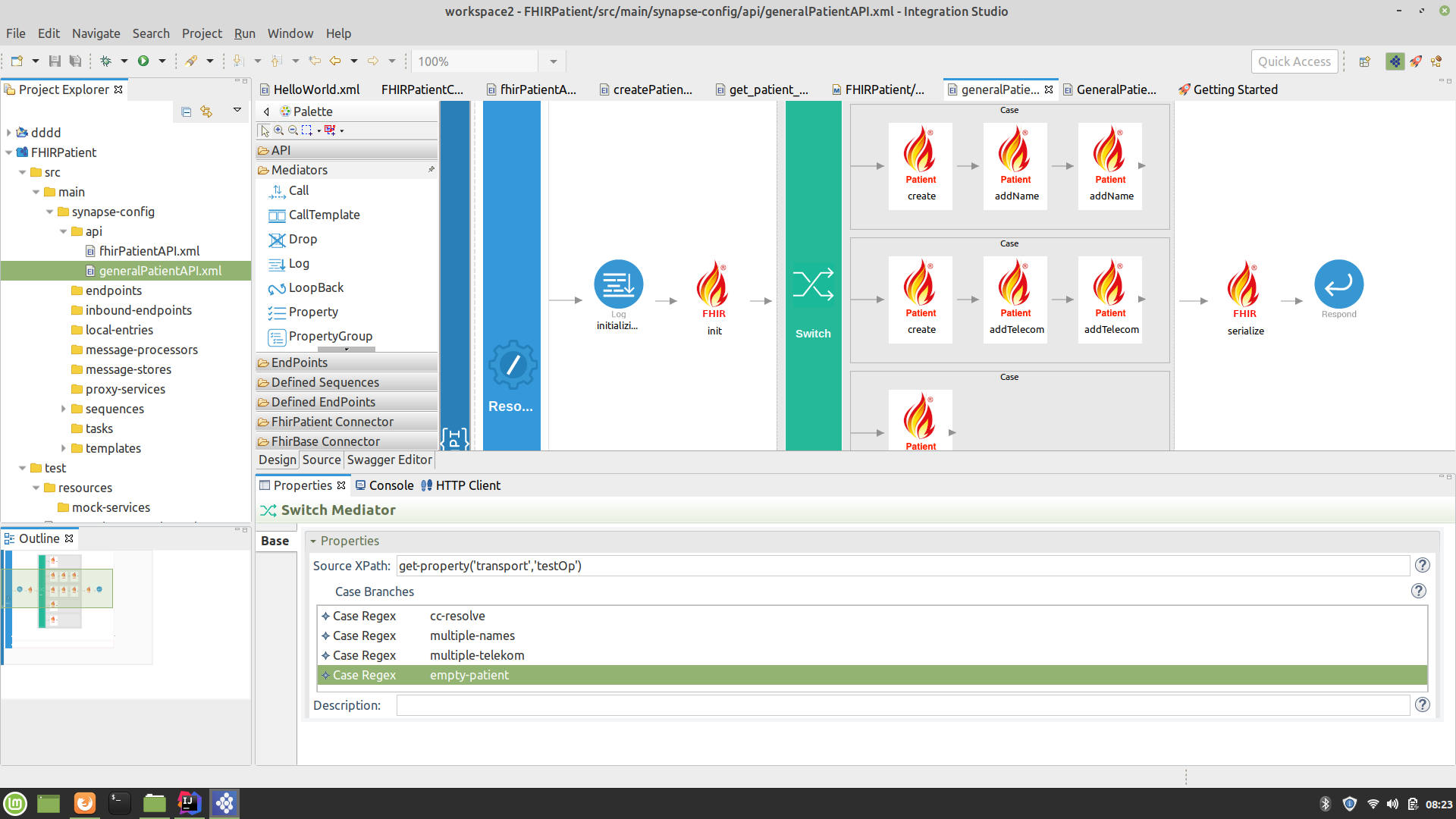Click the help icon beside Source XPath
1456x819 pixels.
pos(1423,565)
